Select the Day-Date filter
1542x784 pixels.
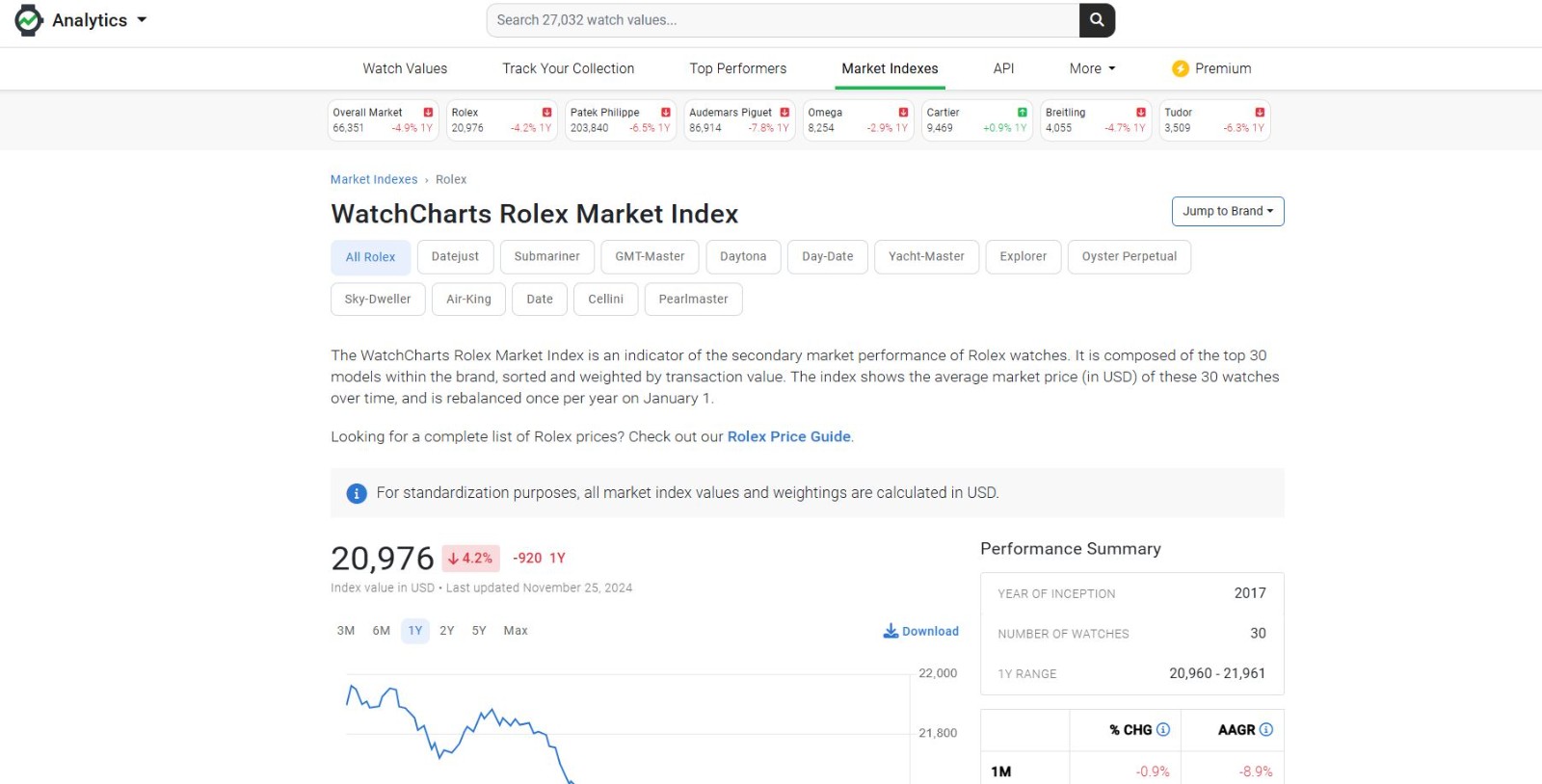(x=827, y=256)
